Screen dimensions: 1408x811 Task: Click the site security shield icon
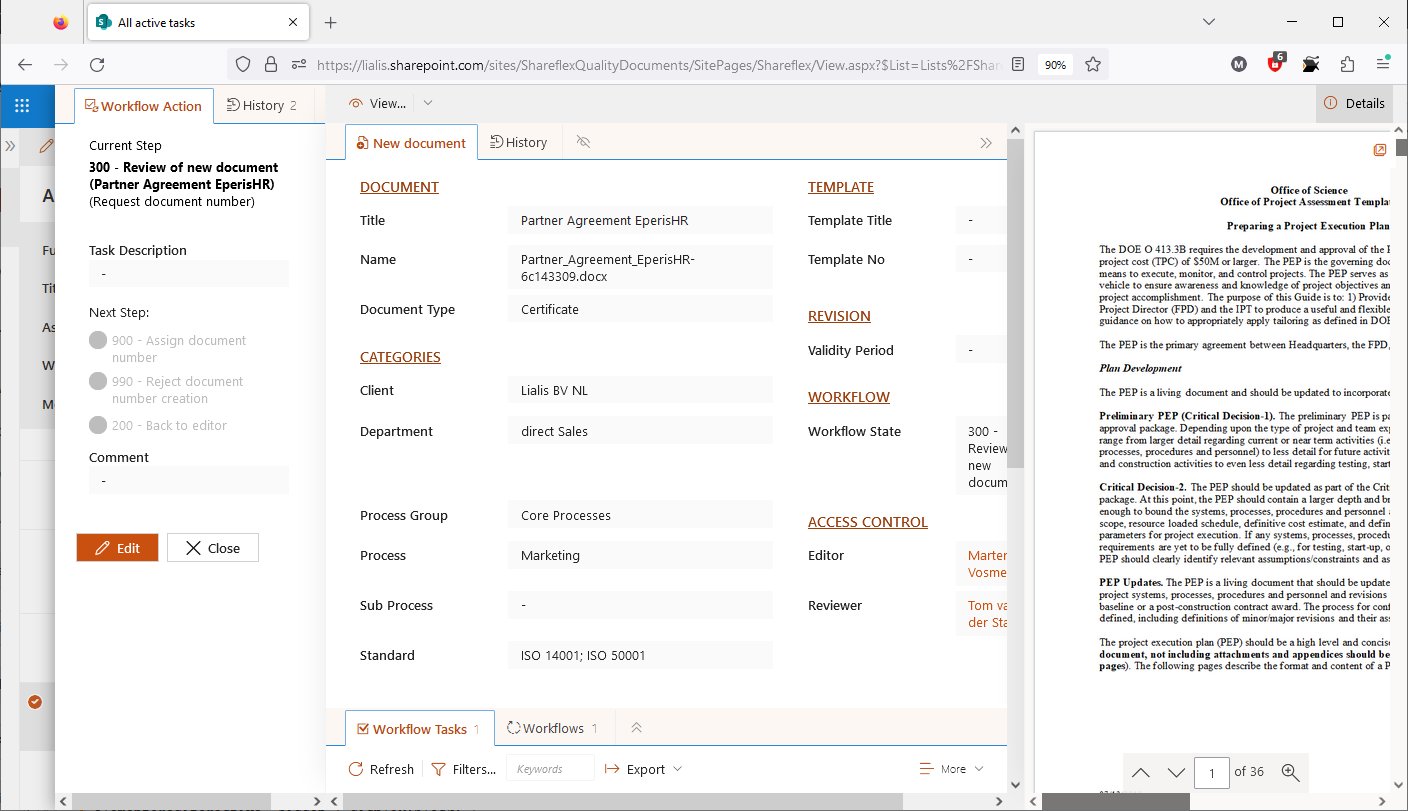coord(242,64)
